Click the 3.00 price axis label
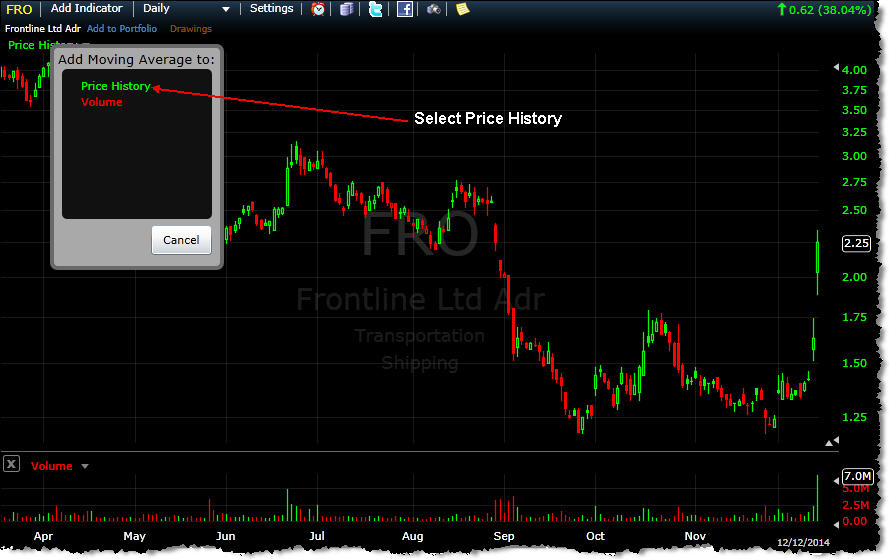The image size is (889, 559). pos(854,156)
